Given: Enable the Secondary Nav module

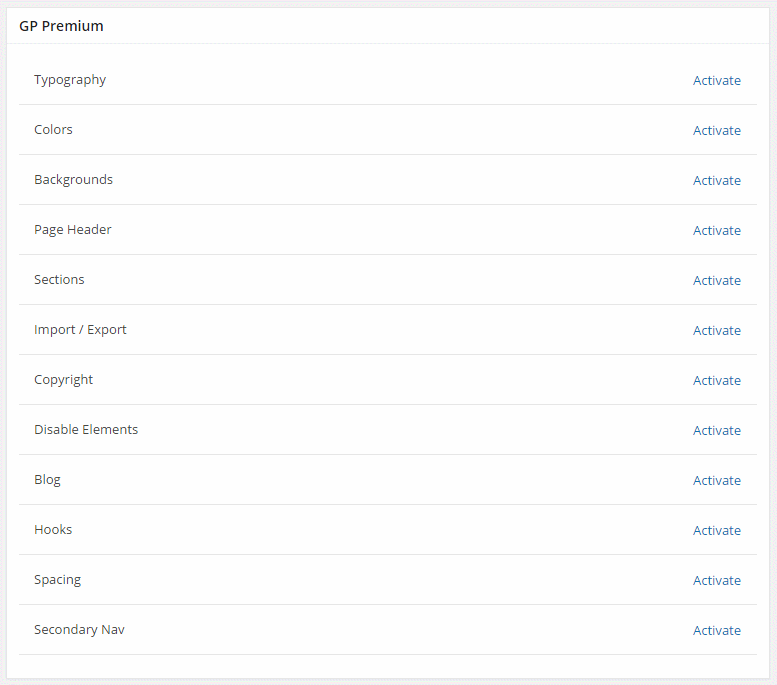Looking at the screenshot, I should 716,631.
